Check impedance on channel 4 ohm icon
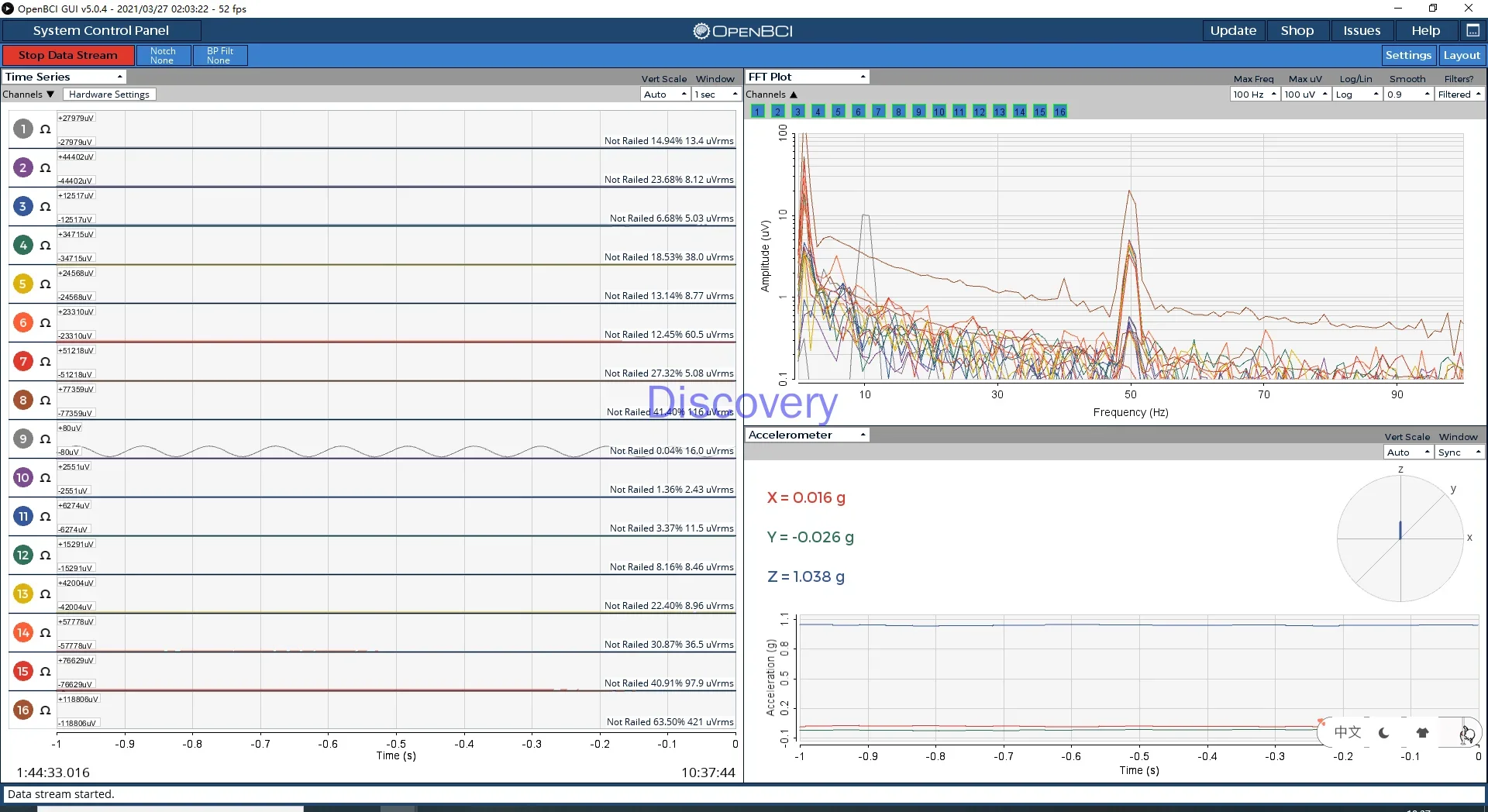Screen dimensions: 1488x812 point(45,246)
